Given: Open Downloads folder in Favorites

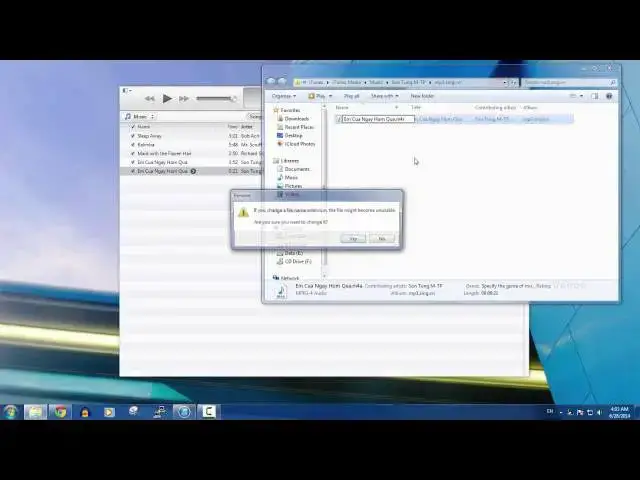Looking at the screenshot, I should click(x=296, y=119).
